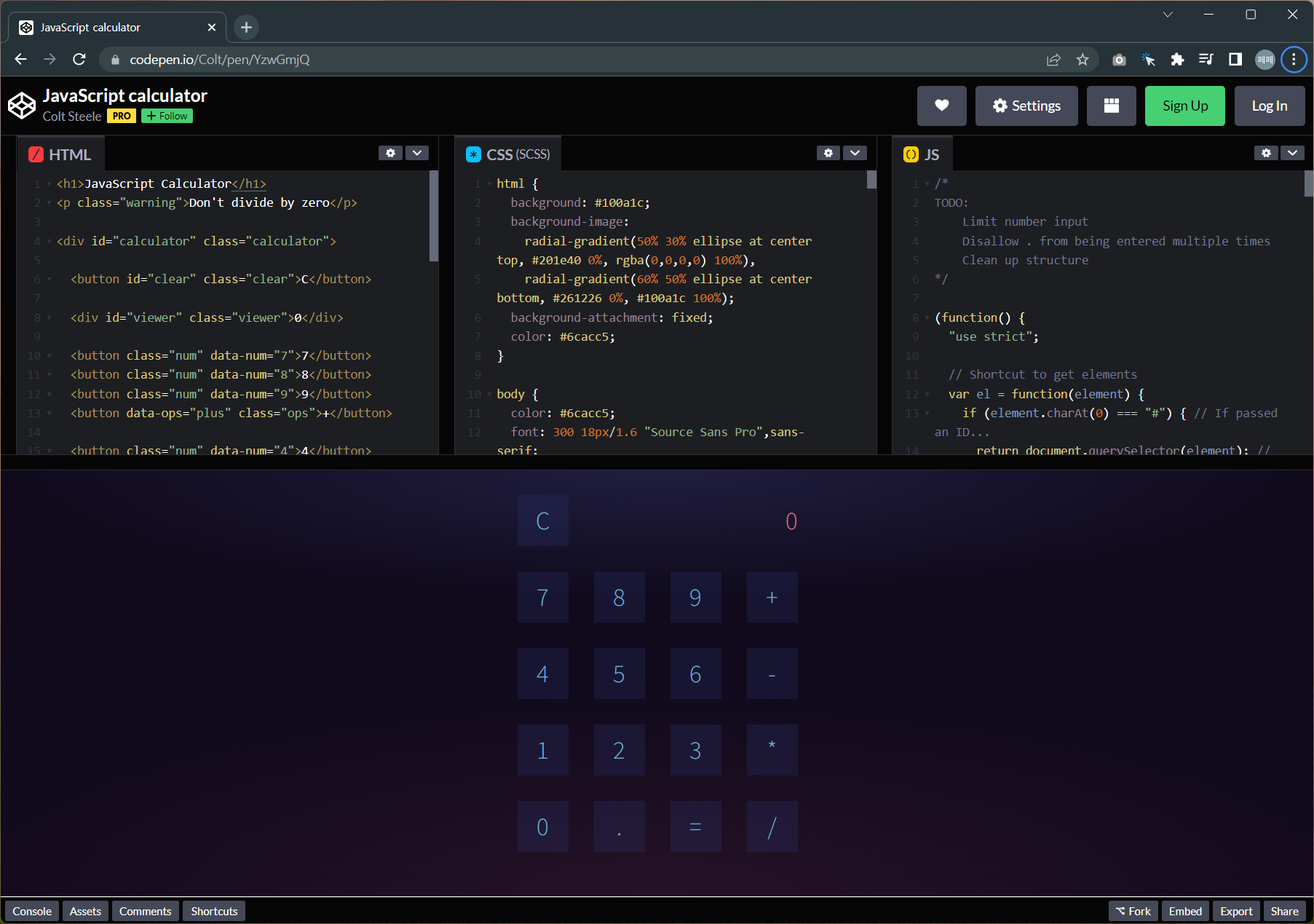Image resolution: width=1314 pixels, height=924 pixels.
Task: Collapse the fold arrow at JS line 8
Action: point(927,317)
